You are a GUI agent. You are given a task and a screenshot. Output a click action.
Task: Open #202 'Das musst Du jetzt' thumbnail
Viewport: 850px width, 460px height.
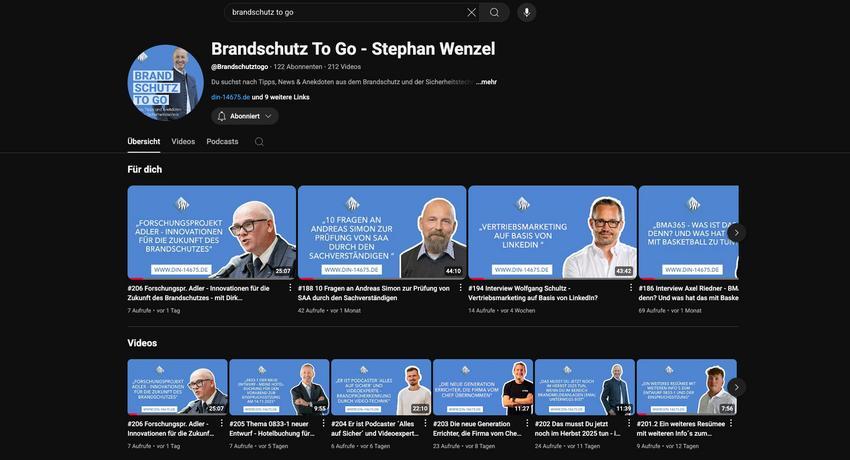tap(585, 387)
